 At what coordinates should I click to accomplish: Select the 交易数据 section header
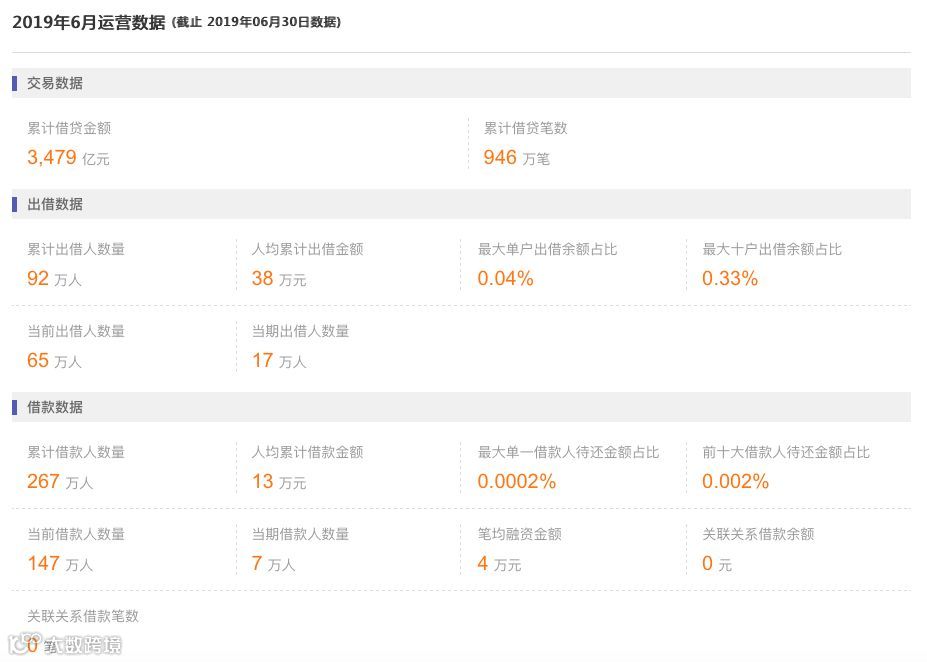pyautogui.click(x=55, y=83)
